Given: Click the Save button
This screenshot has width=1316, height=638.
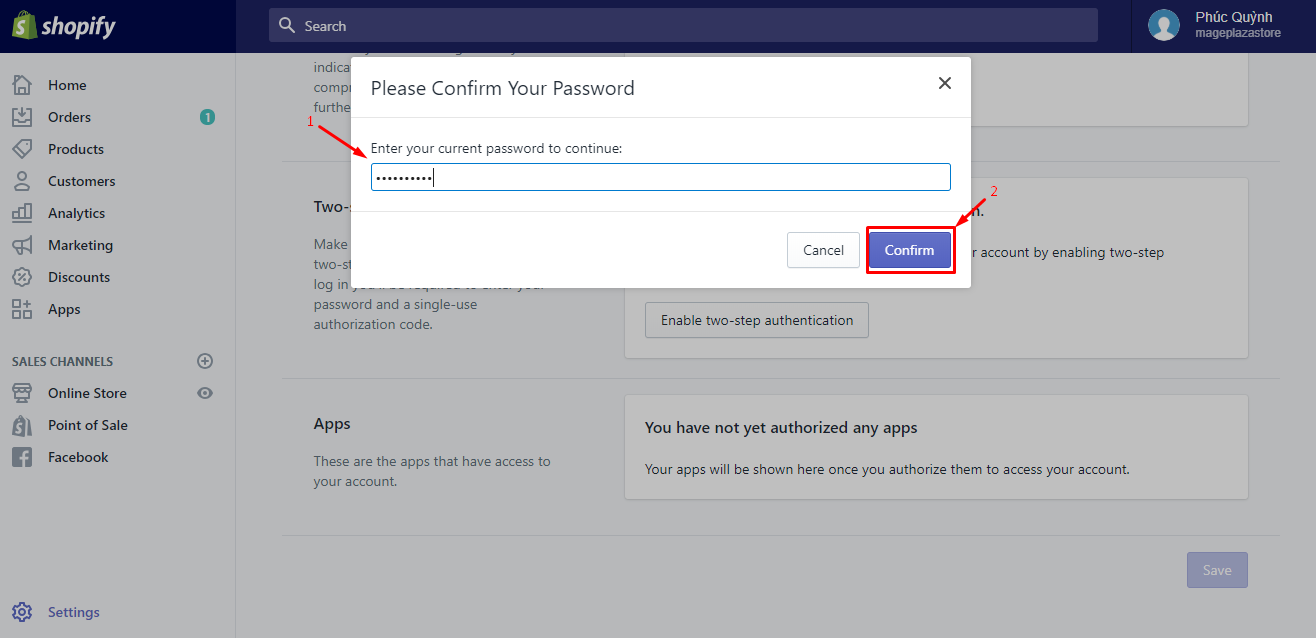Looking at the screenshot, I should click(x=1217, y=570).
